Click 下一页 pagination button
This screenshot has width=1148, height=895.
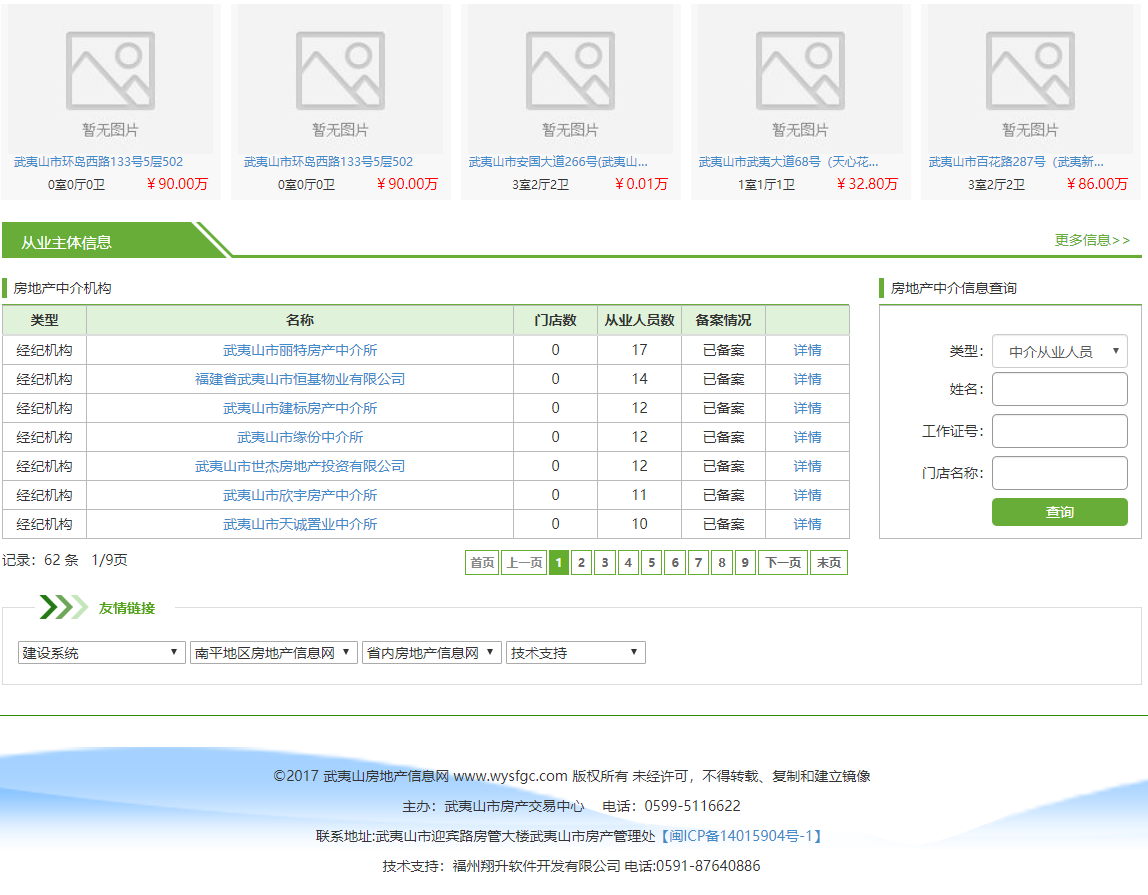pos(783,563)
